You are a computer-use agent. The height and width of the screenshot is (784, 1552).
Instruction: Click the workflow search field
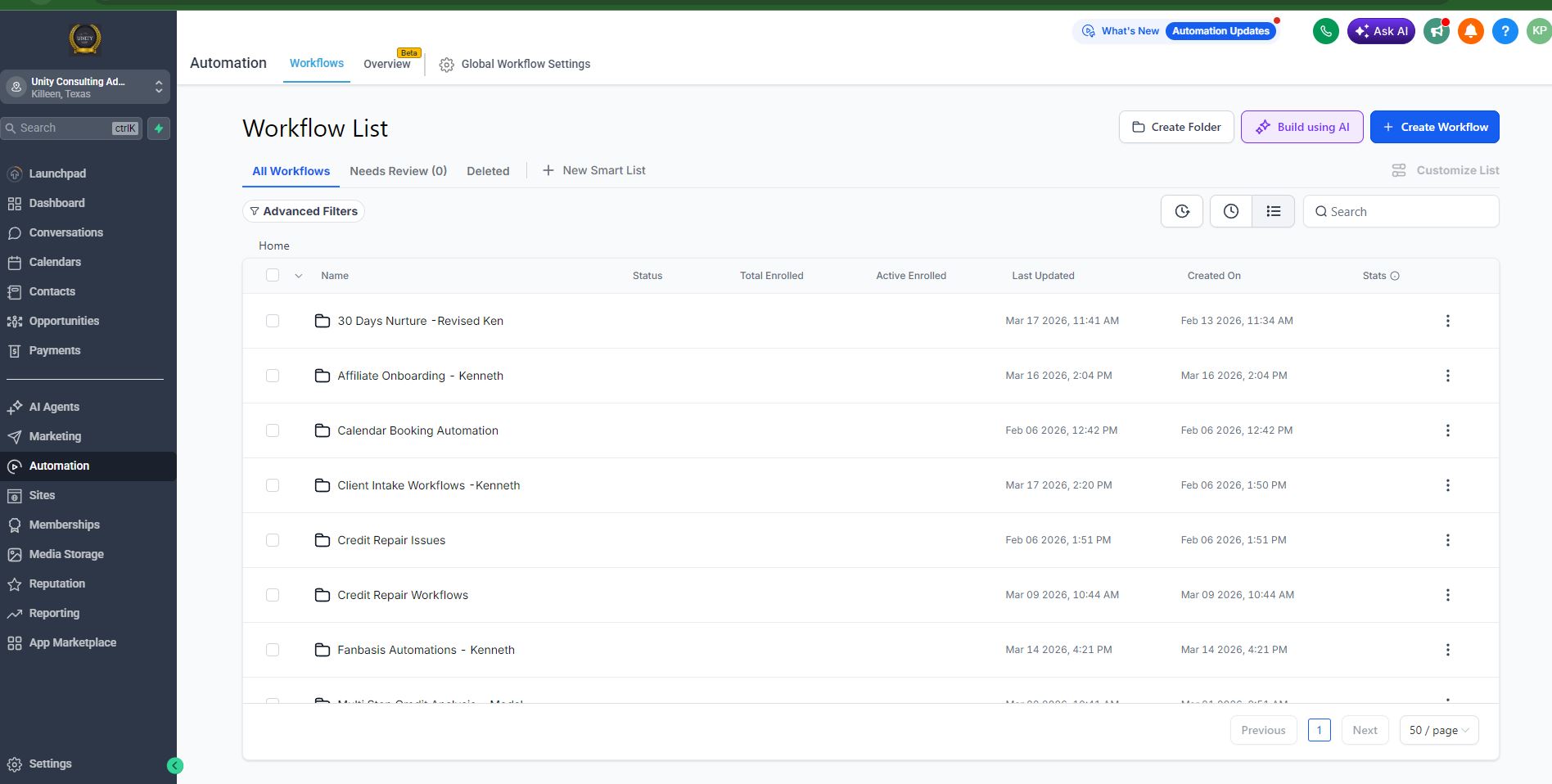coord(1401,211)
